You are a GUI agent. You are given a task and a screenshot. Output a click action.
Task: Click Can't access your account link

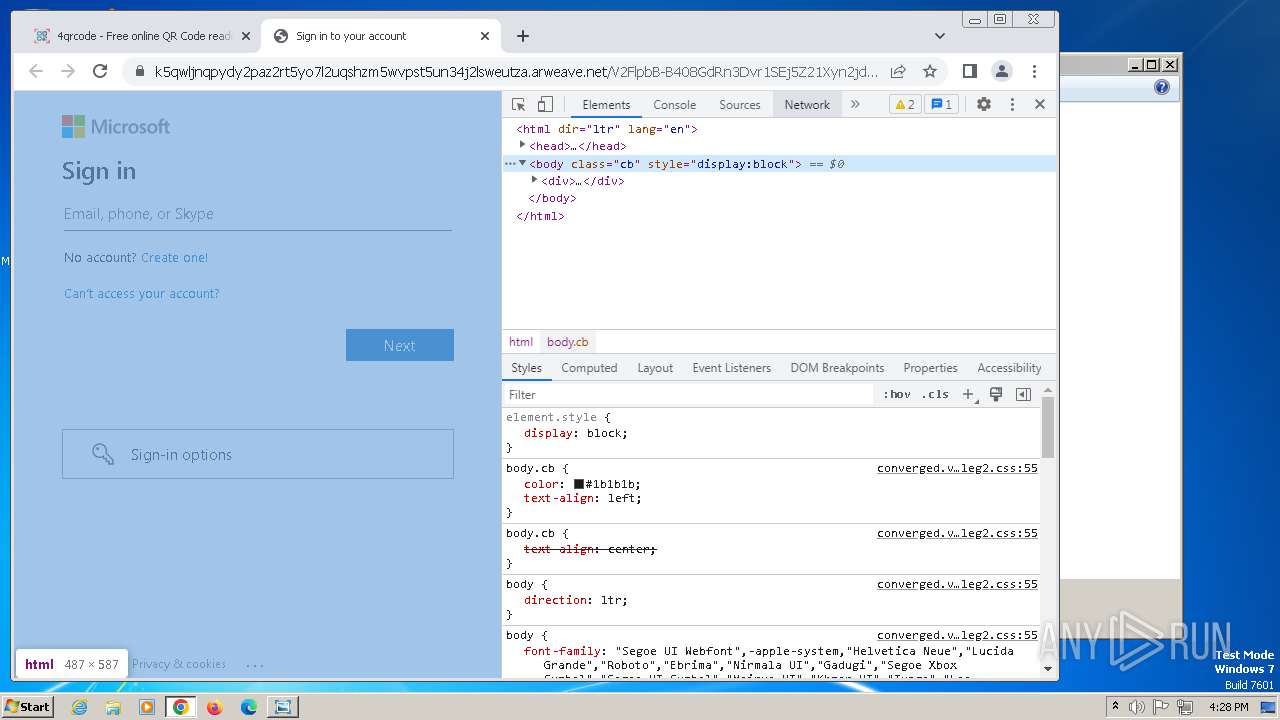[141, 293]
